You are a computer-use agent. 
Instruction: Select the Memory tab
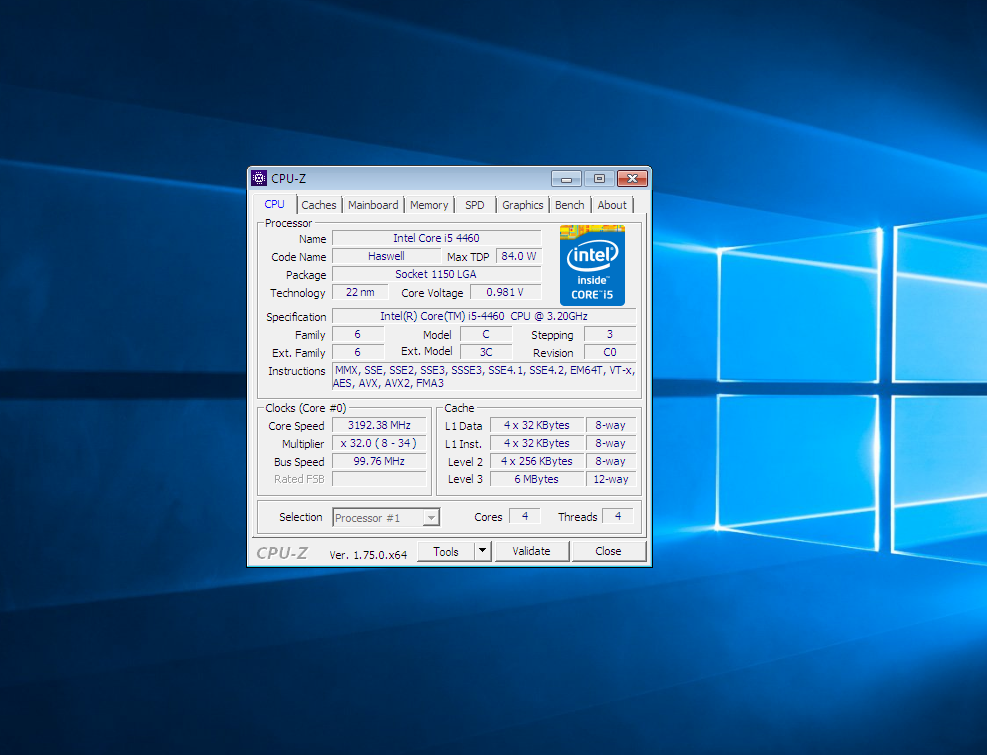[429, 205]
